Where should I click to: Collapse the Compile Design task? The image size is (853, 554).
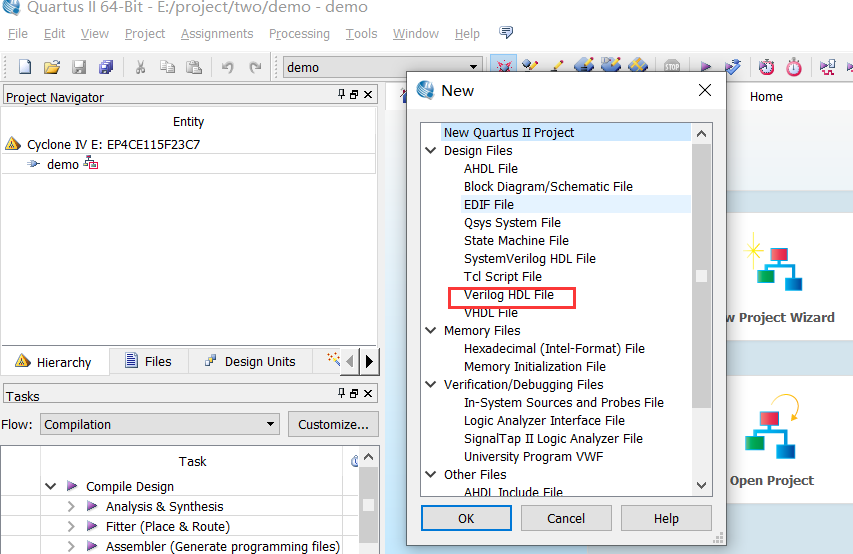tap(51, 486)
